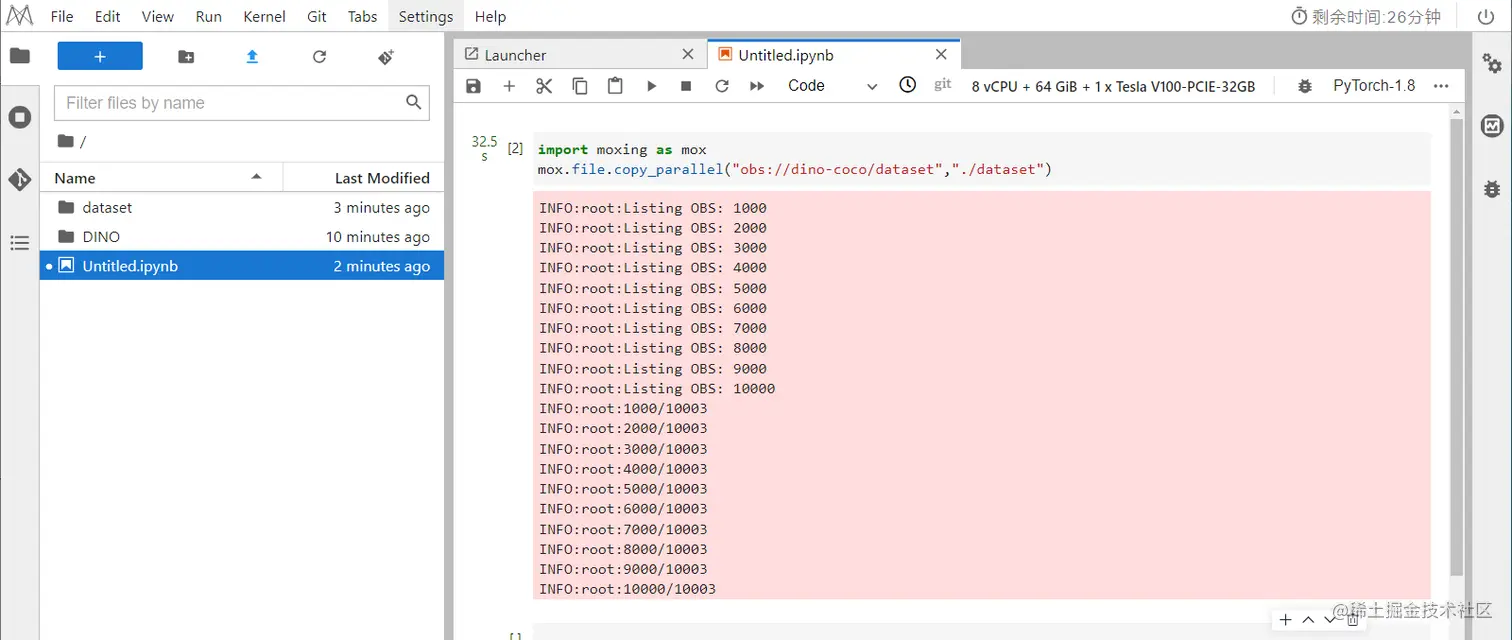Open the File Browser sidebar panel
The height and width of the screenshot is (640, 1512).
click(x=19, y=56)
